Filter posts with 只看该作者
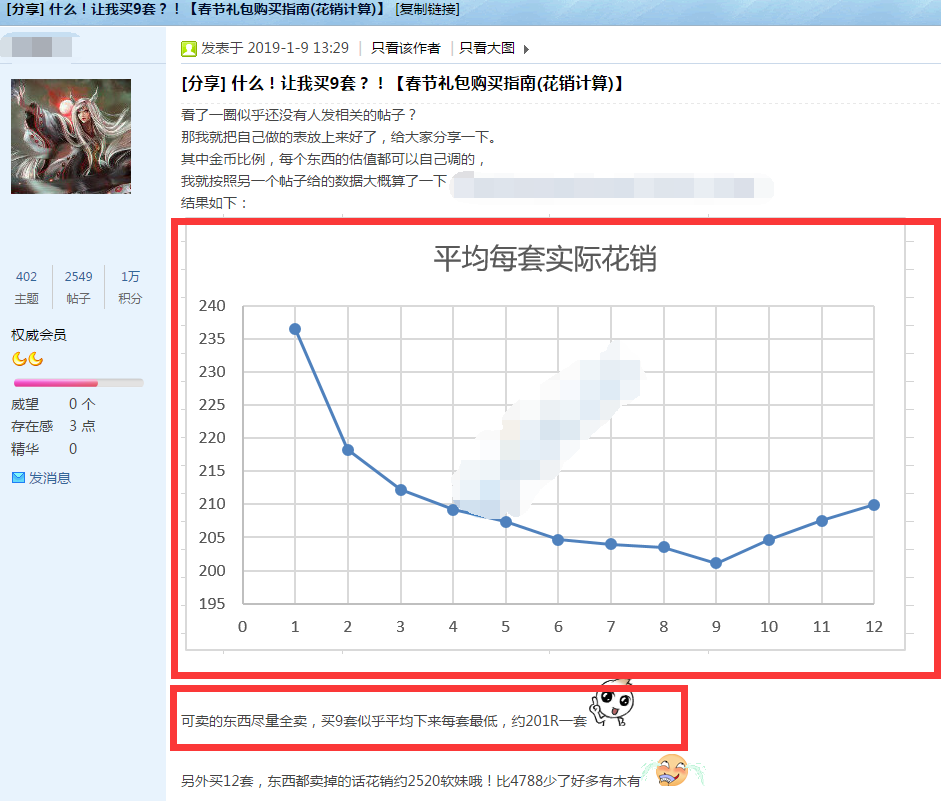The width and height of the screenshot is (941, 801). tap(405, 48)
